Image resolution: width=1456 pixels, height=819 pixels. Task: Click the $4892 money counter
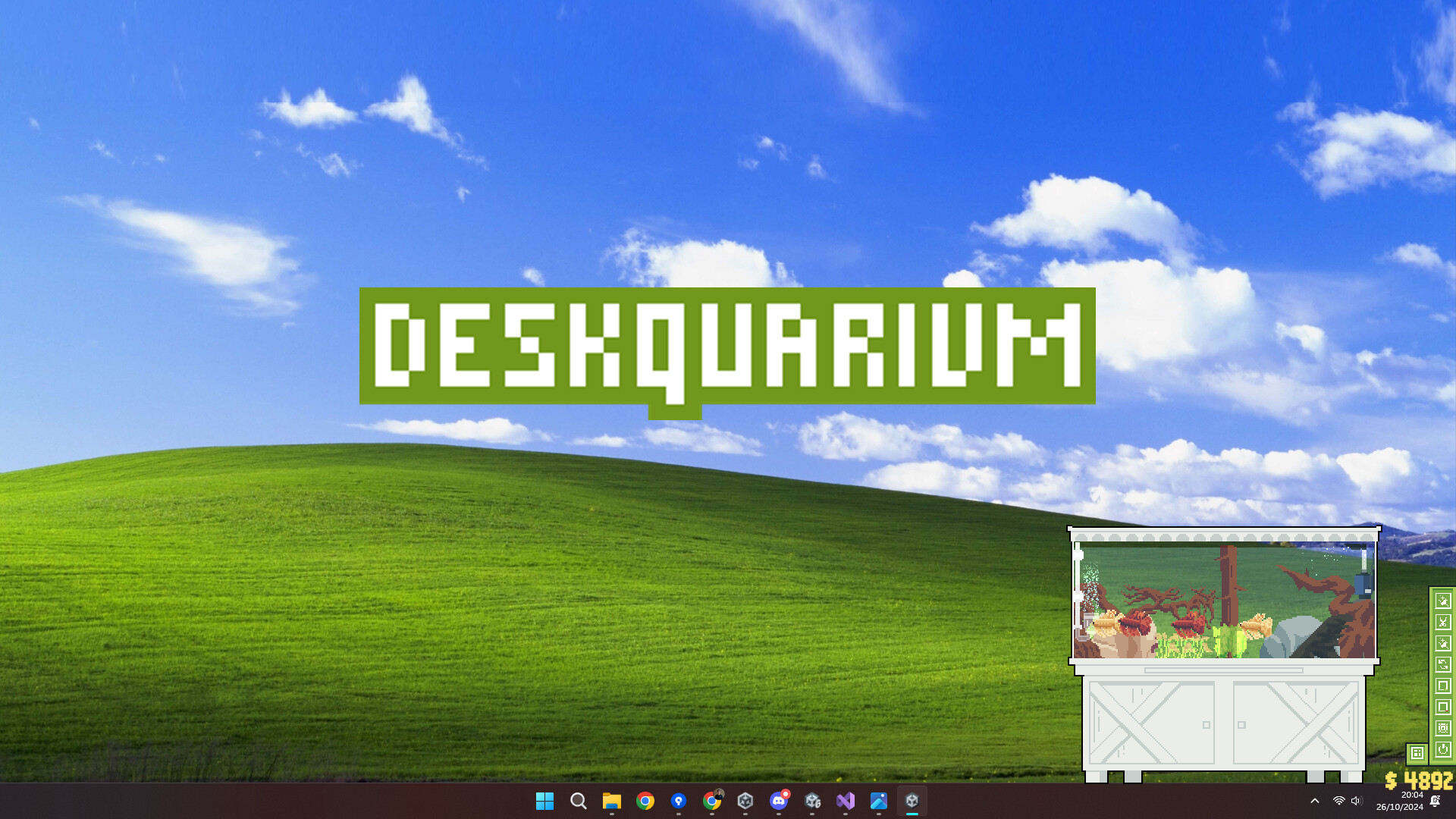[x=1418, y=780]
